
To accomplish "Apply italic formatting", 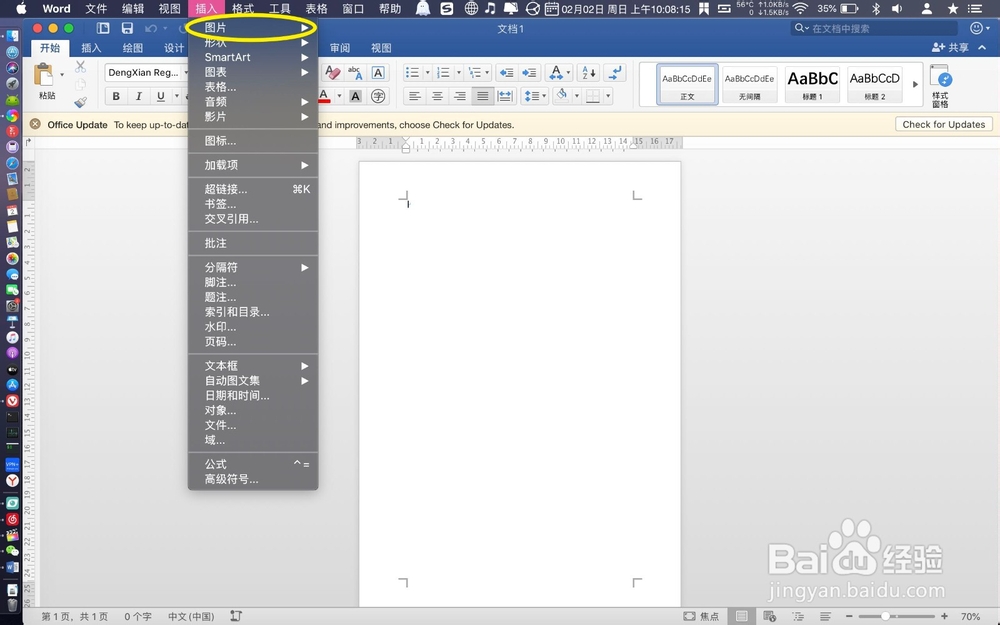I will 138,96.
